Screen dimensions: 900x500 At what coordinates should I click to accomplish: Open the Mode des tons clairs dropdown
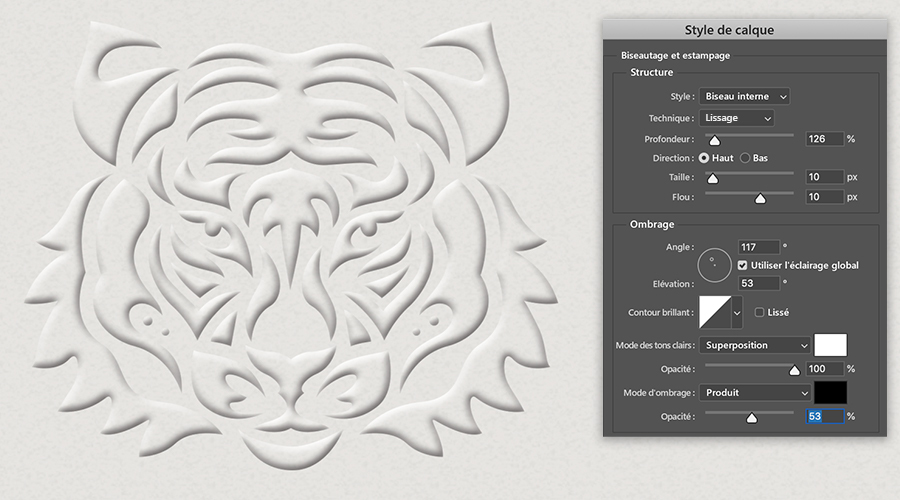[755, 345]
